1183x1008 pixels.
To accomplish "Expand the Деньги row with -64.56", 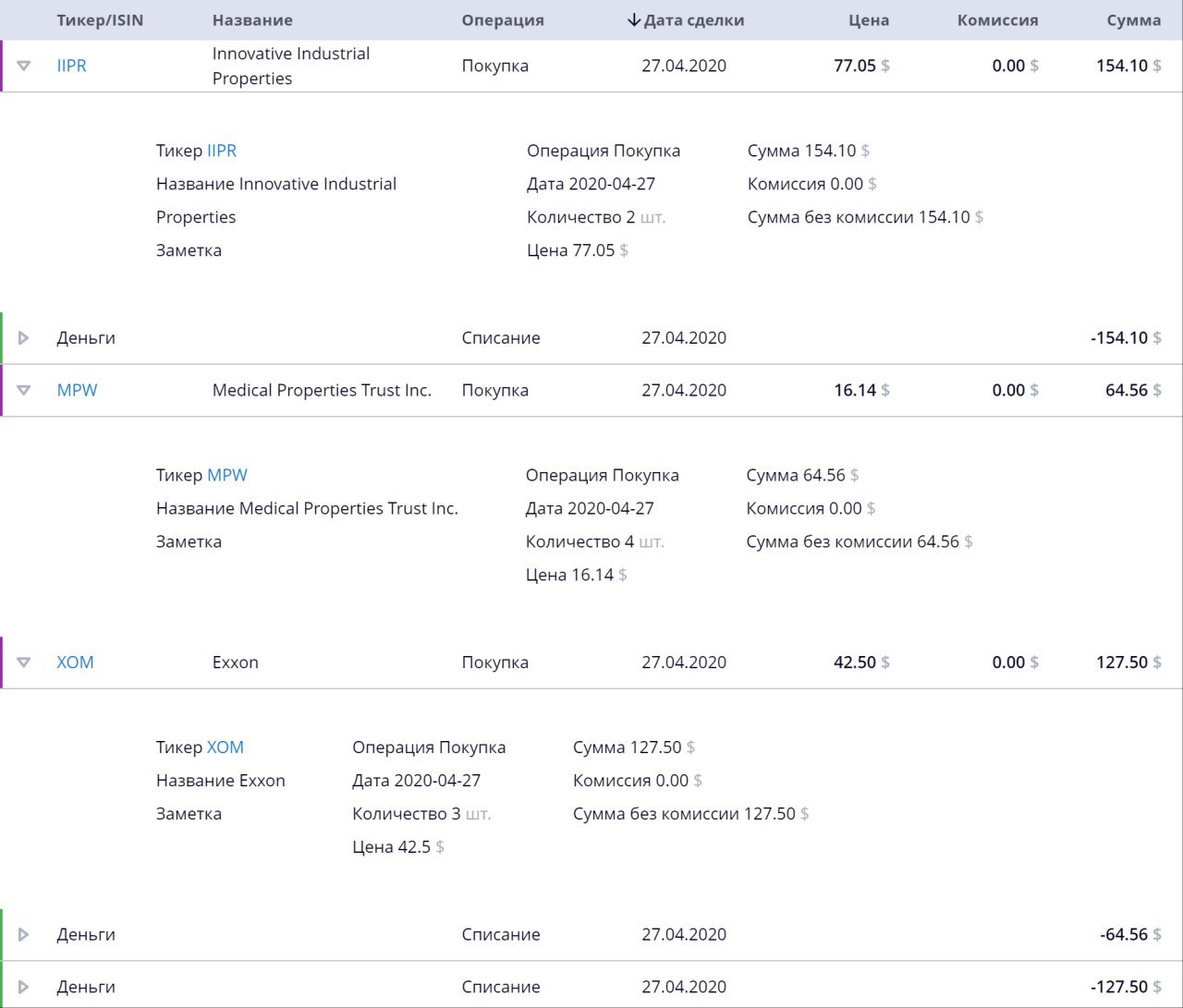I will coord(24,935).
